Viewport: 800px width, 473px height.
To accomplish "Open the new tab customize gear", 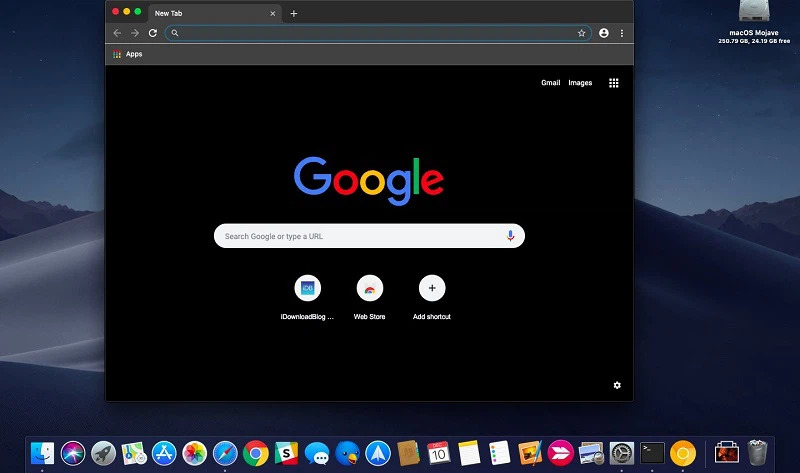I will click(617, 385).
